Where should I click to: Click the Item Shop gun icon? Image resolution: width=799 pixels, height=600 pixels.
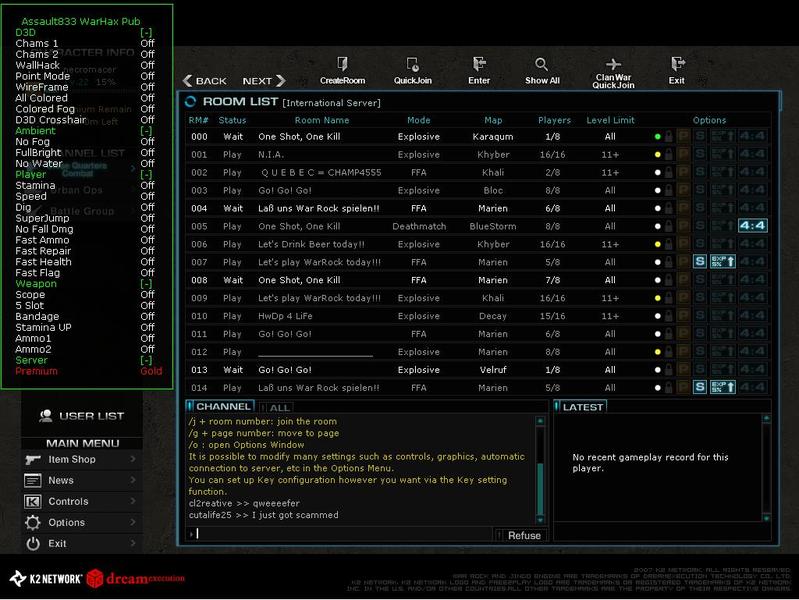33,459
